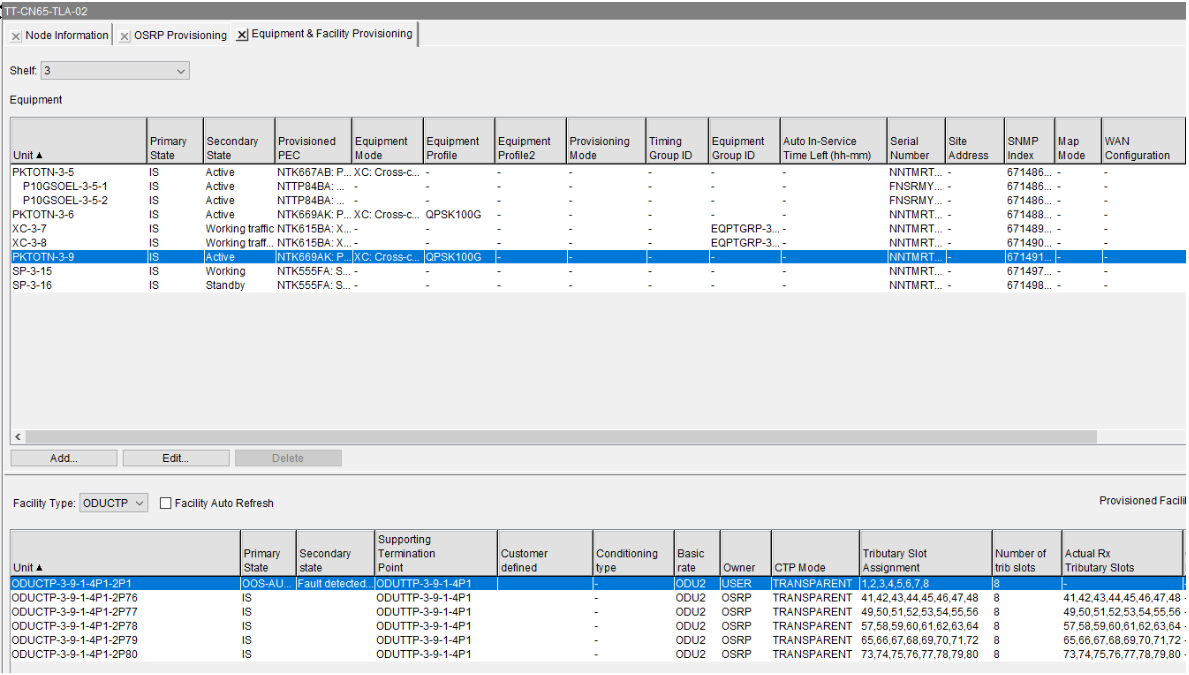
Task: Select facility row ODUCTP-3-9-1-4P1-2P78
Action: pos(598,626)
